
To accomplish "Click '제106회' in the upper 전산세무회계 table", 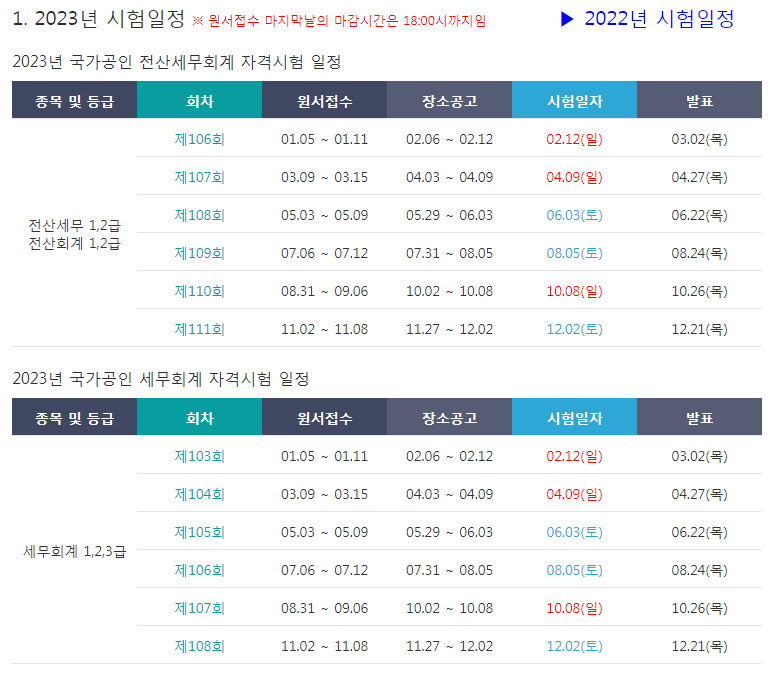I will 199,139.
